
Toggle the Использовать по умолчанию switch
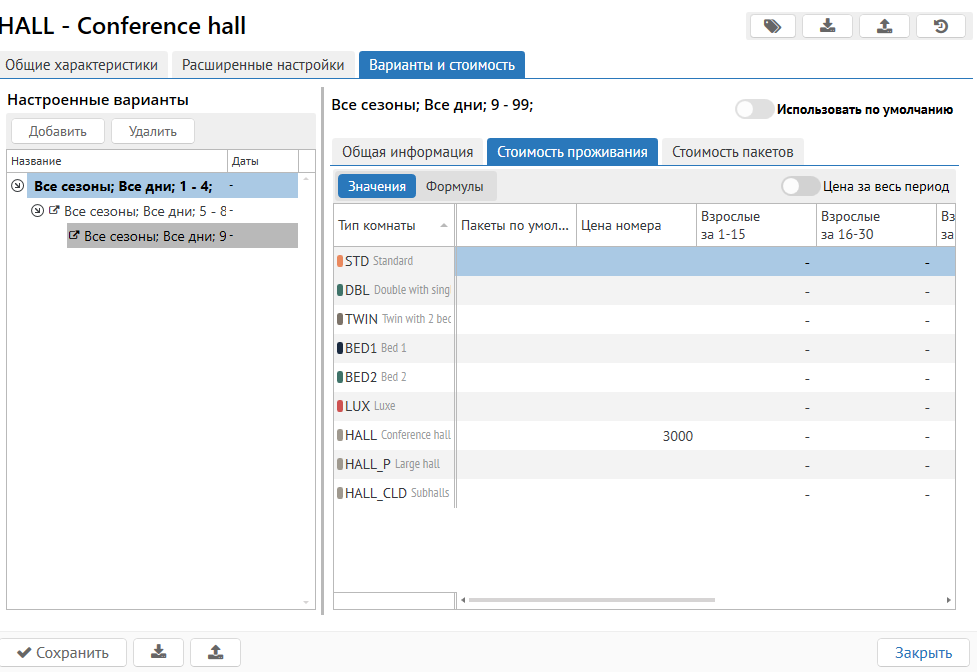(754, 110)
